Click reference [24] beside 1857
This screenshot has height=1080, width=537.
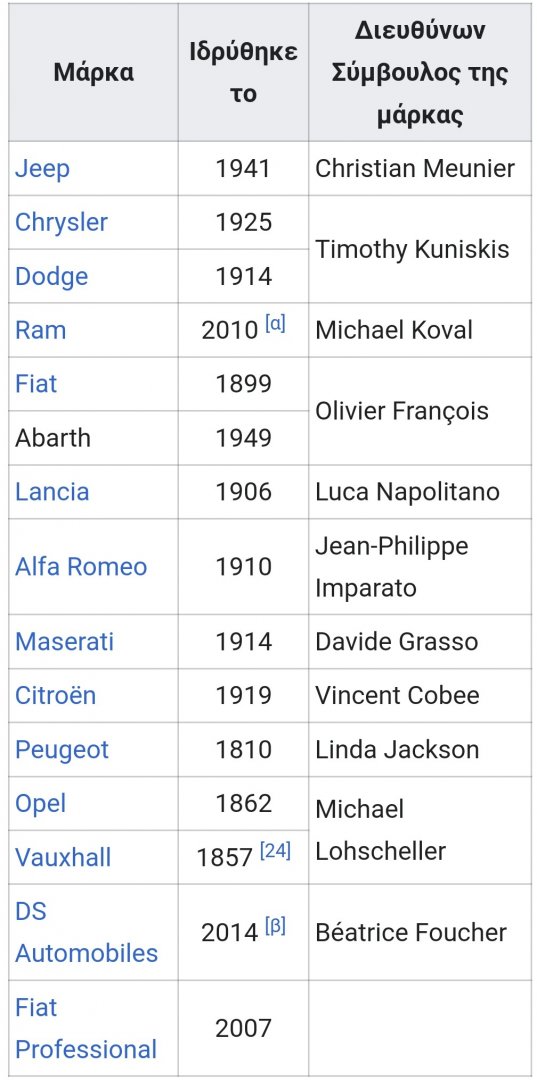coord(275,852)
